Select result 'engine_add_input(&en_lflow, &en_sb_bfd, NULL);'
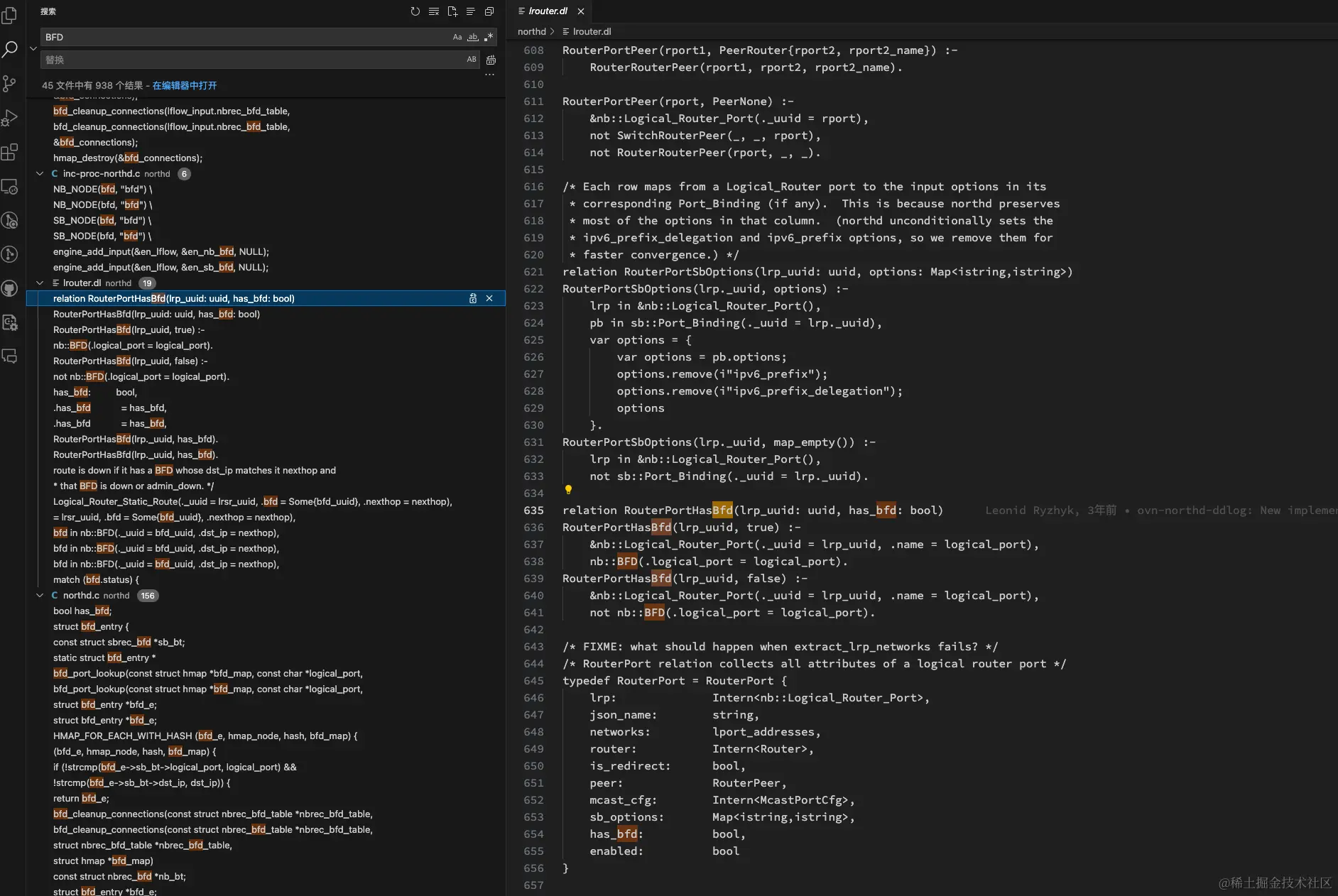This screenshot has width=1338, height=896. (161, 268)
